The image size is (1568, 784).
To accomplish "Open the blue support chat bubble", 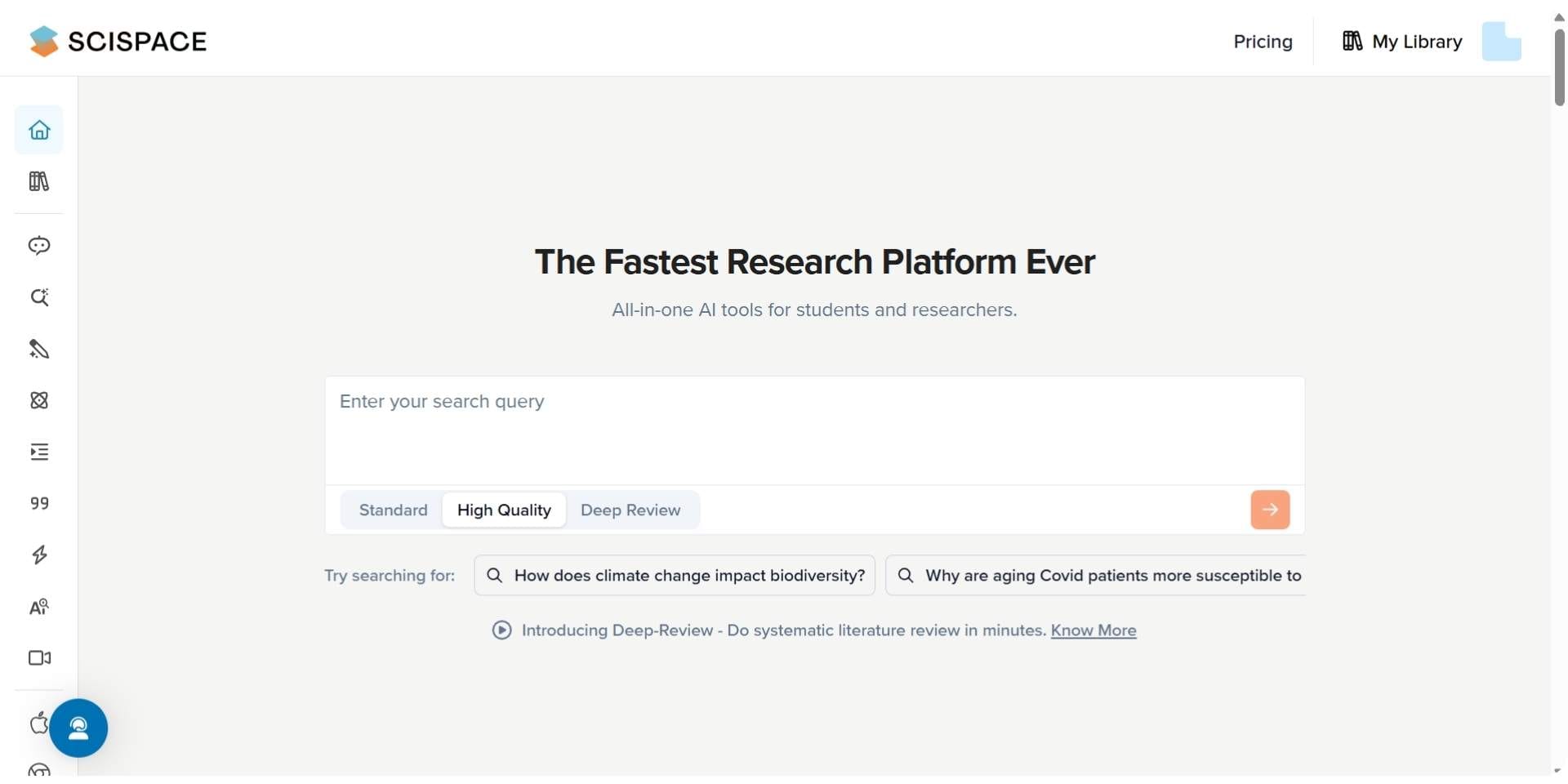I will [78, 728].
